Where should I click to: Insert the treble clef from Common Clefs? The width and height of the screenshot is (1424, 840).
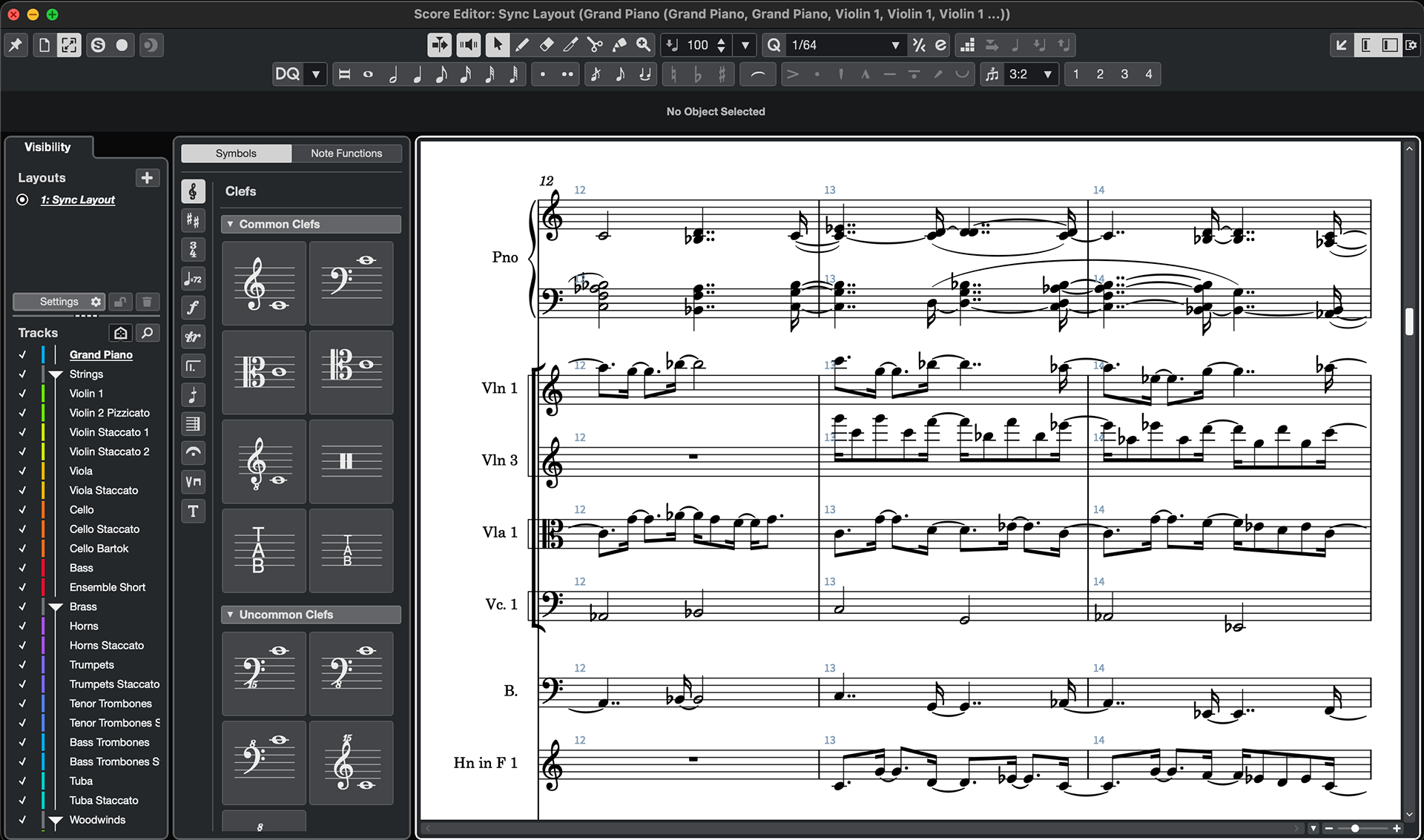point(264,283)
